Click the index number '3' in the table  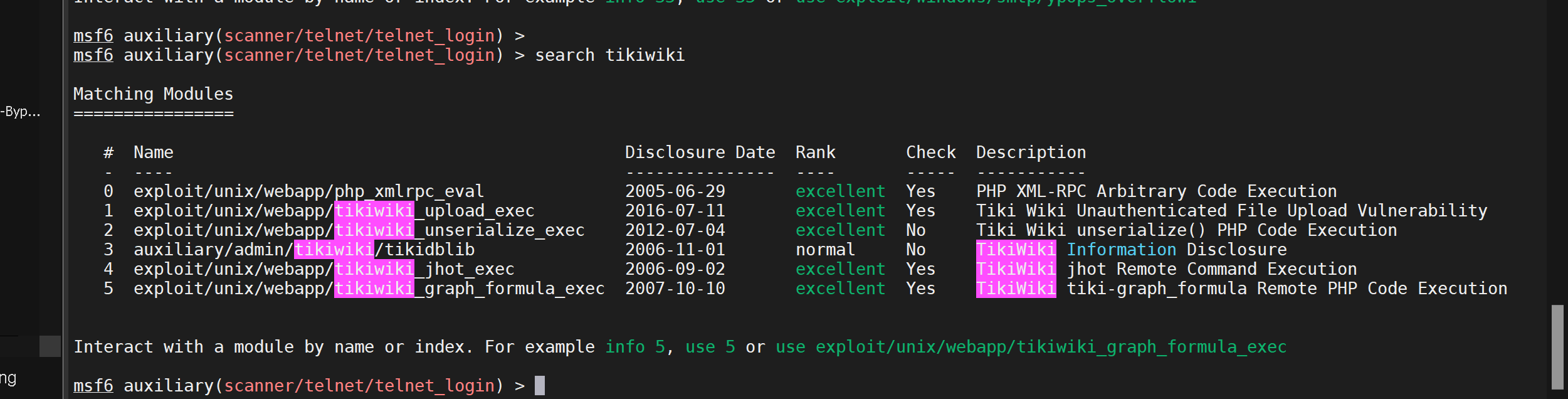[x=108, y=250]
